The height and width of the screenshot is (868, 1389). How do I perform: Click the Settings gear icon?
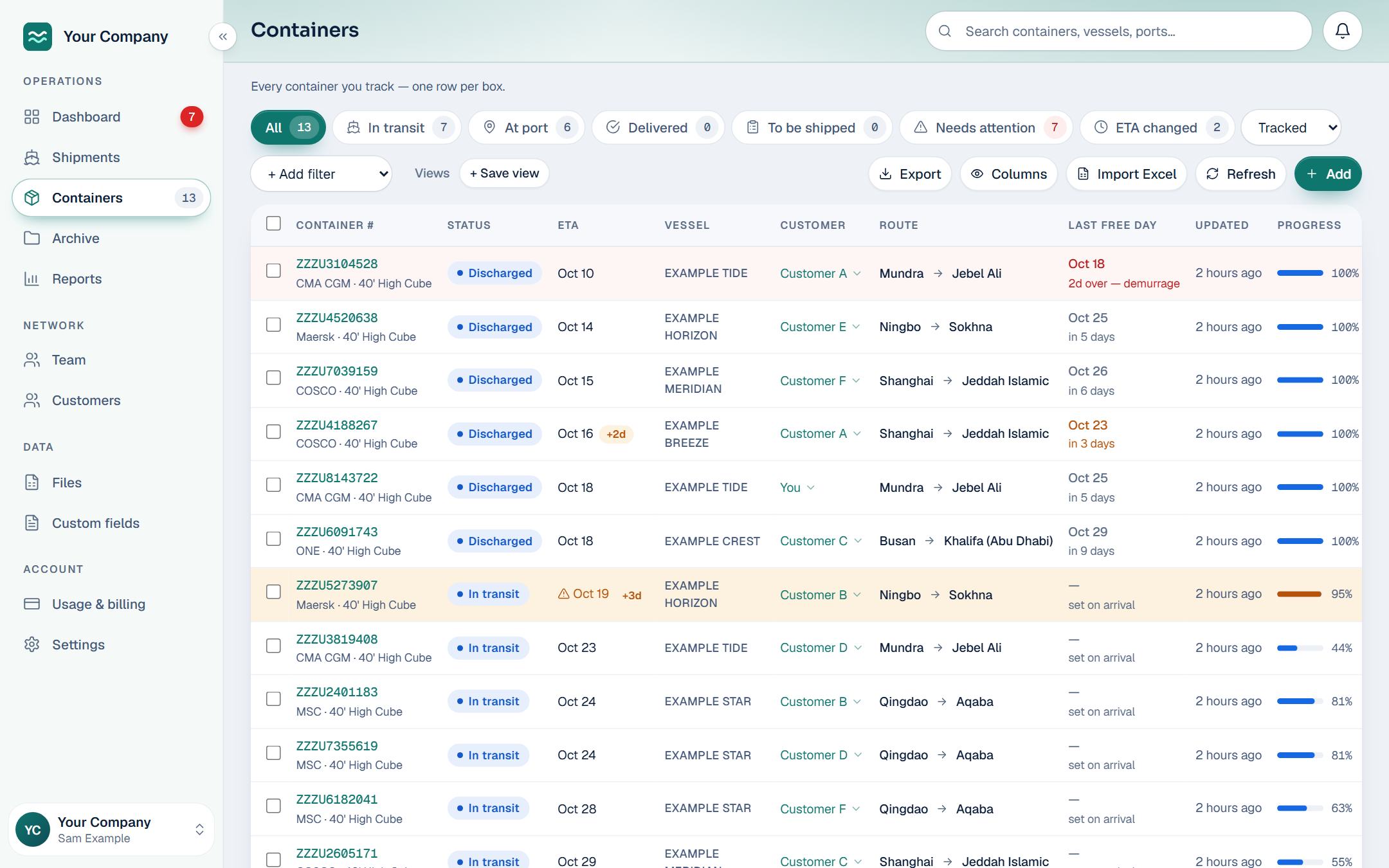32,645
